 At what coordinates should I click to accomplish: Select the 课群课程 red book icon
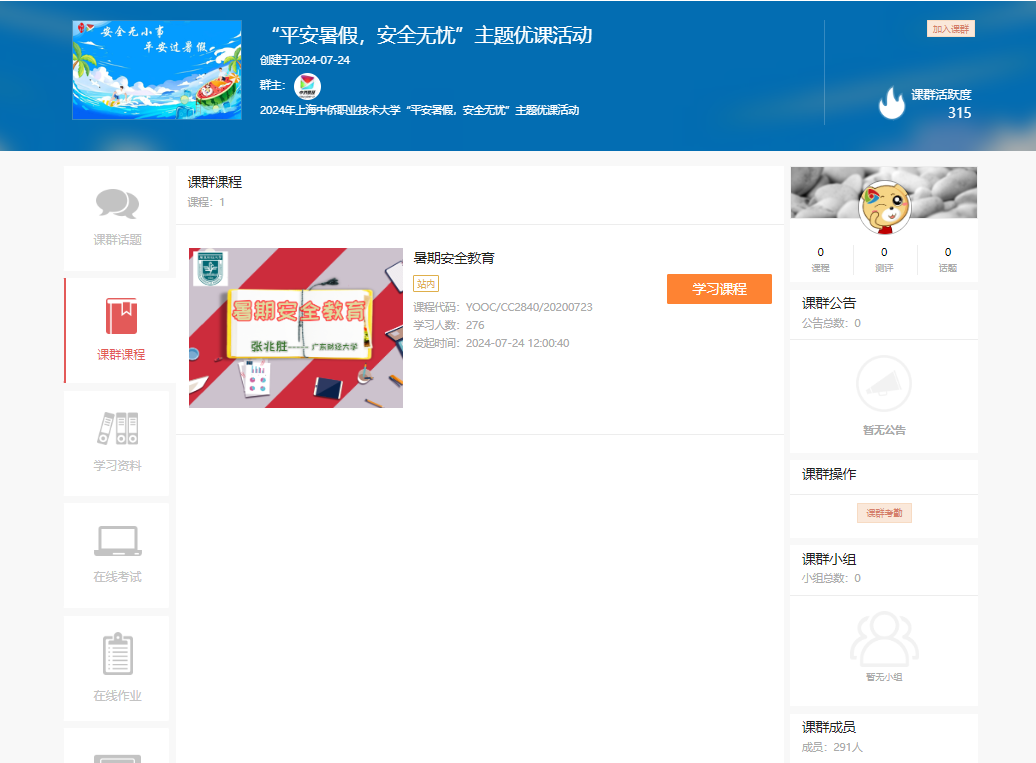122,316
